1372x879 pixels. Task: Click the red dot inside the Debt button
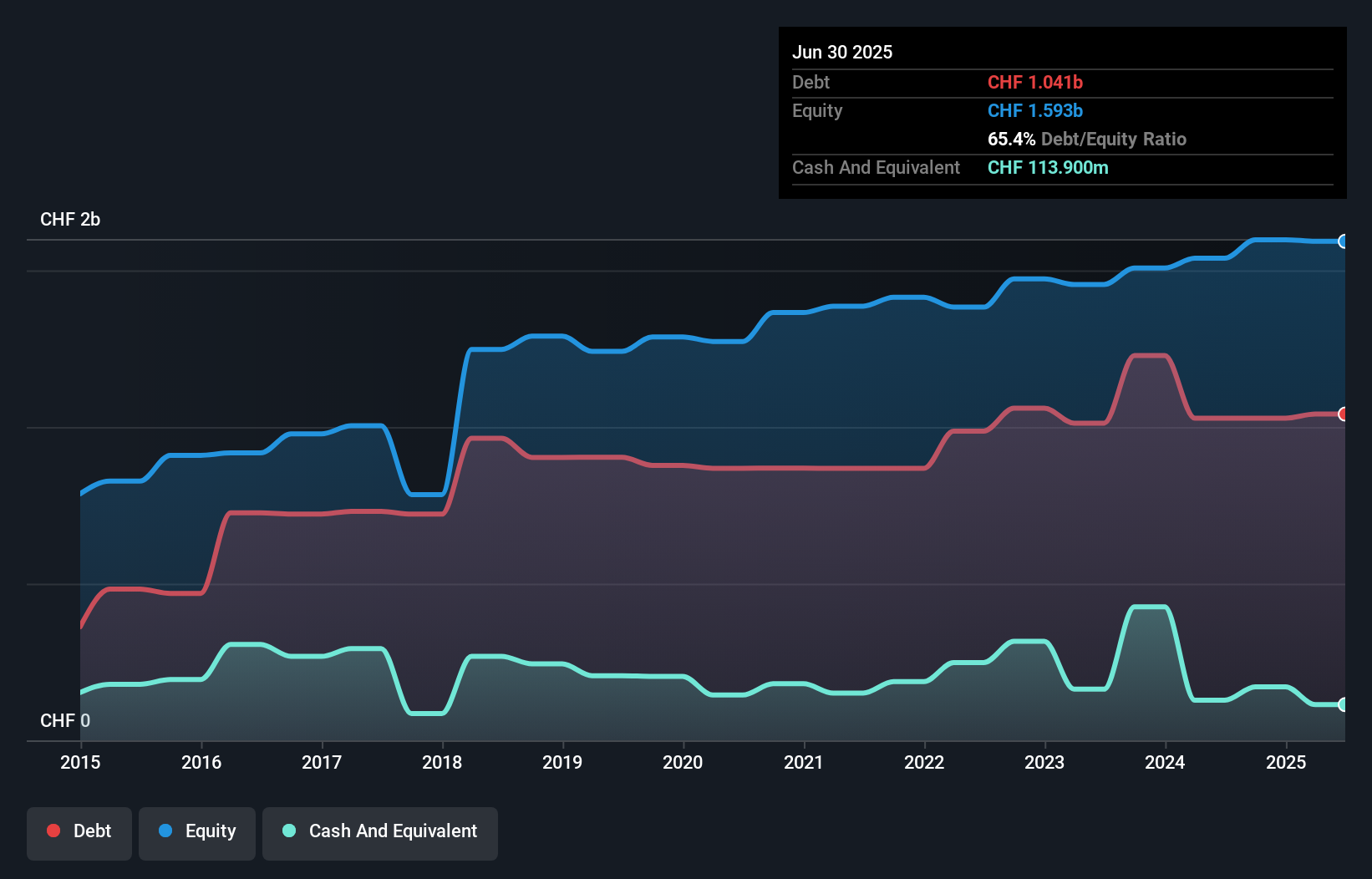tap(53, 831)
